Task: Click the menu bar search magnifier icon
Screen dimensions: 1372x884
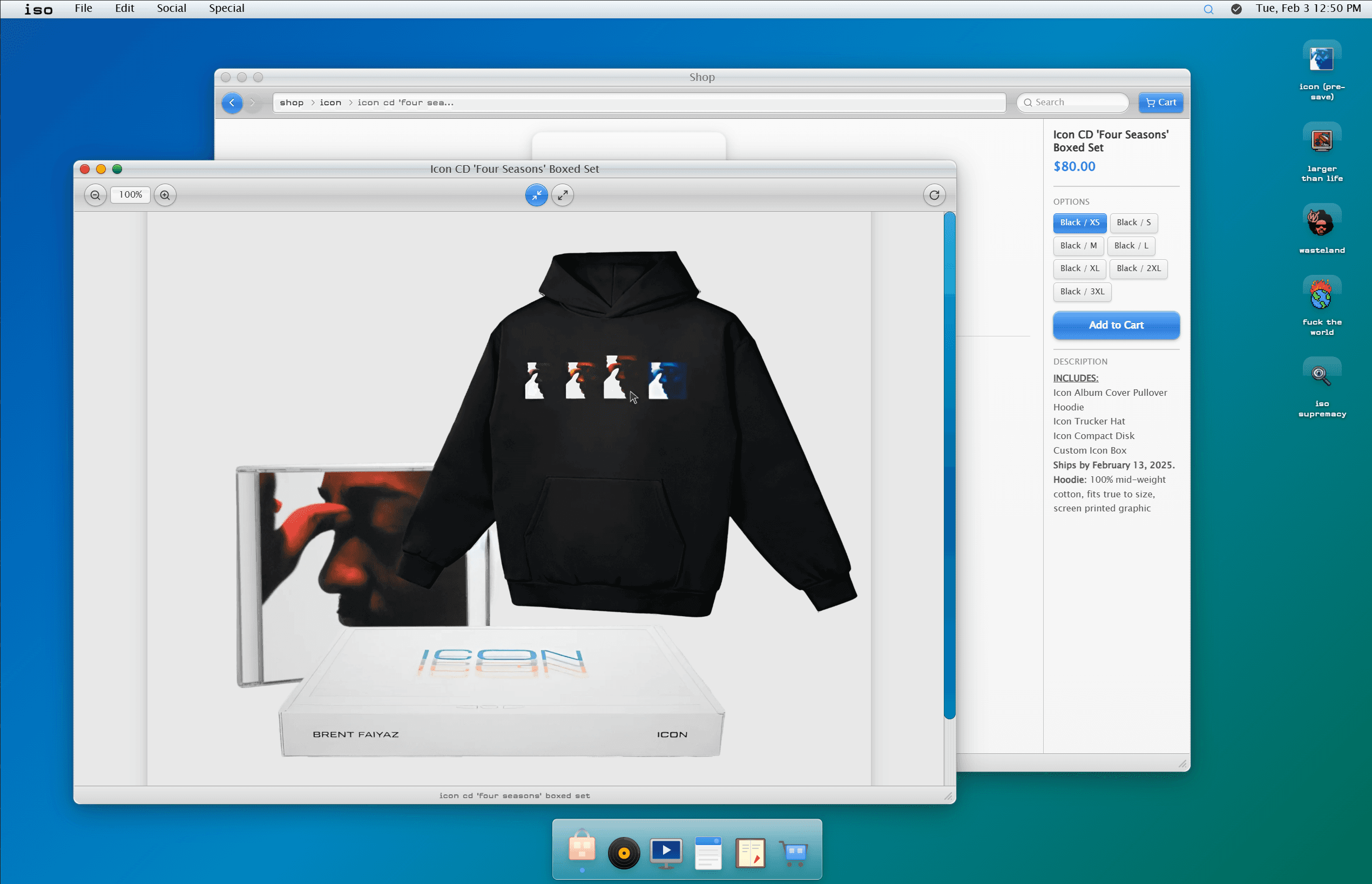Action: coord(1208,9)
